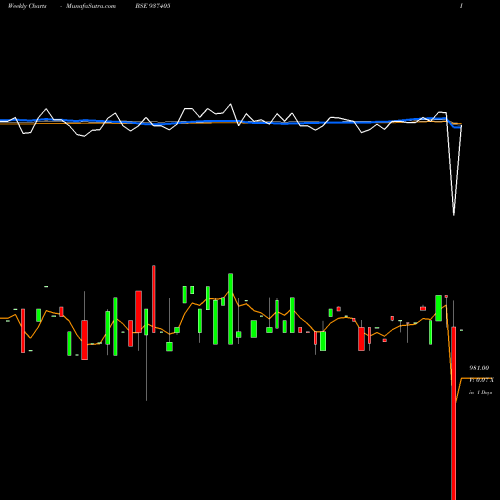Image resolution: width=500 pixels, height=500 pixels.
Task: Click the 'in 1 Days' label
Action: [480, 393]
